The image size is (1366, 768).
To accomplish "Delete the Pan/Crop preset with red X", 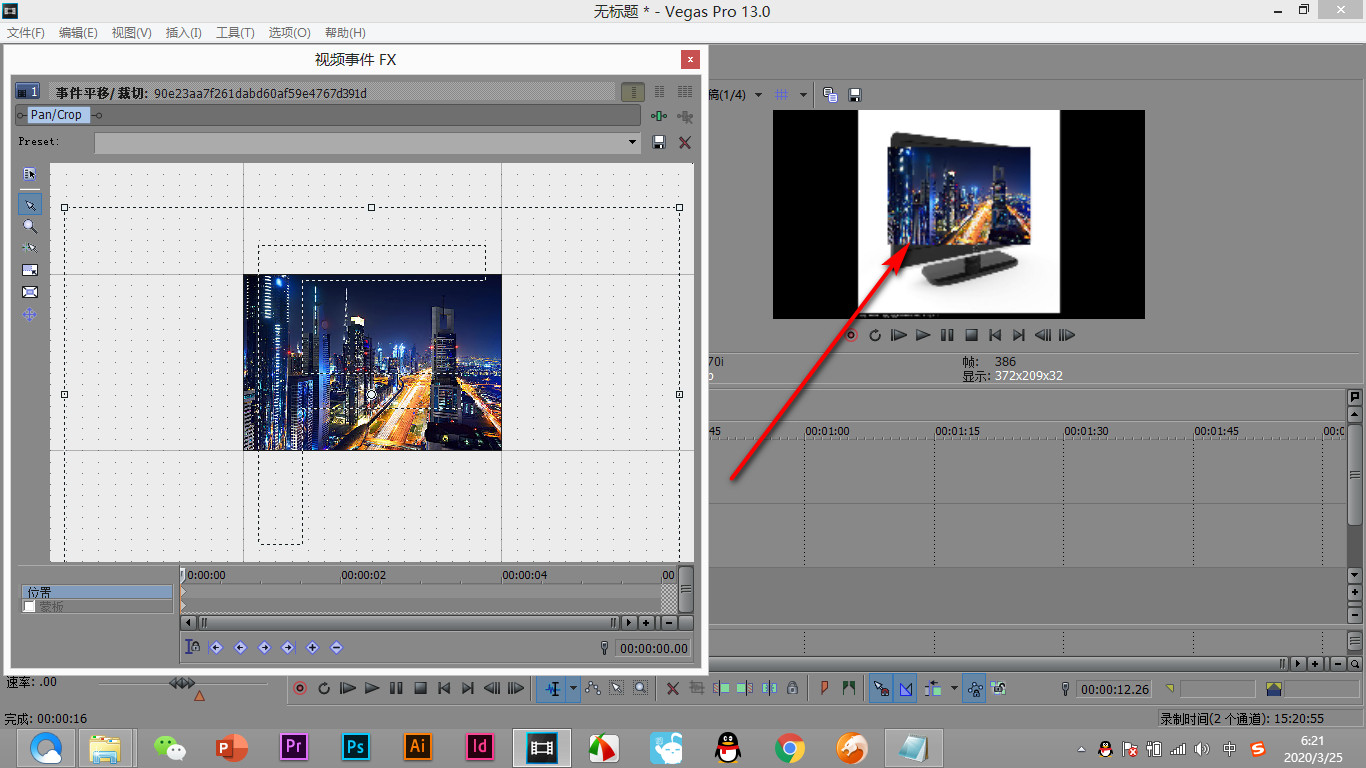I will coord(685,143).
